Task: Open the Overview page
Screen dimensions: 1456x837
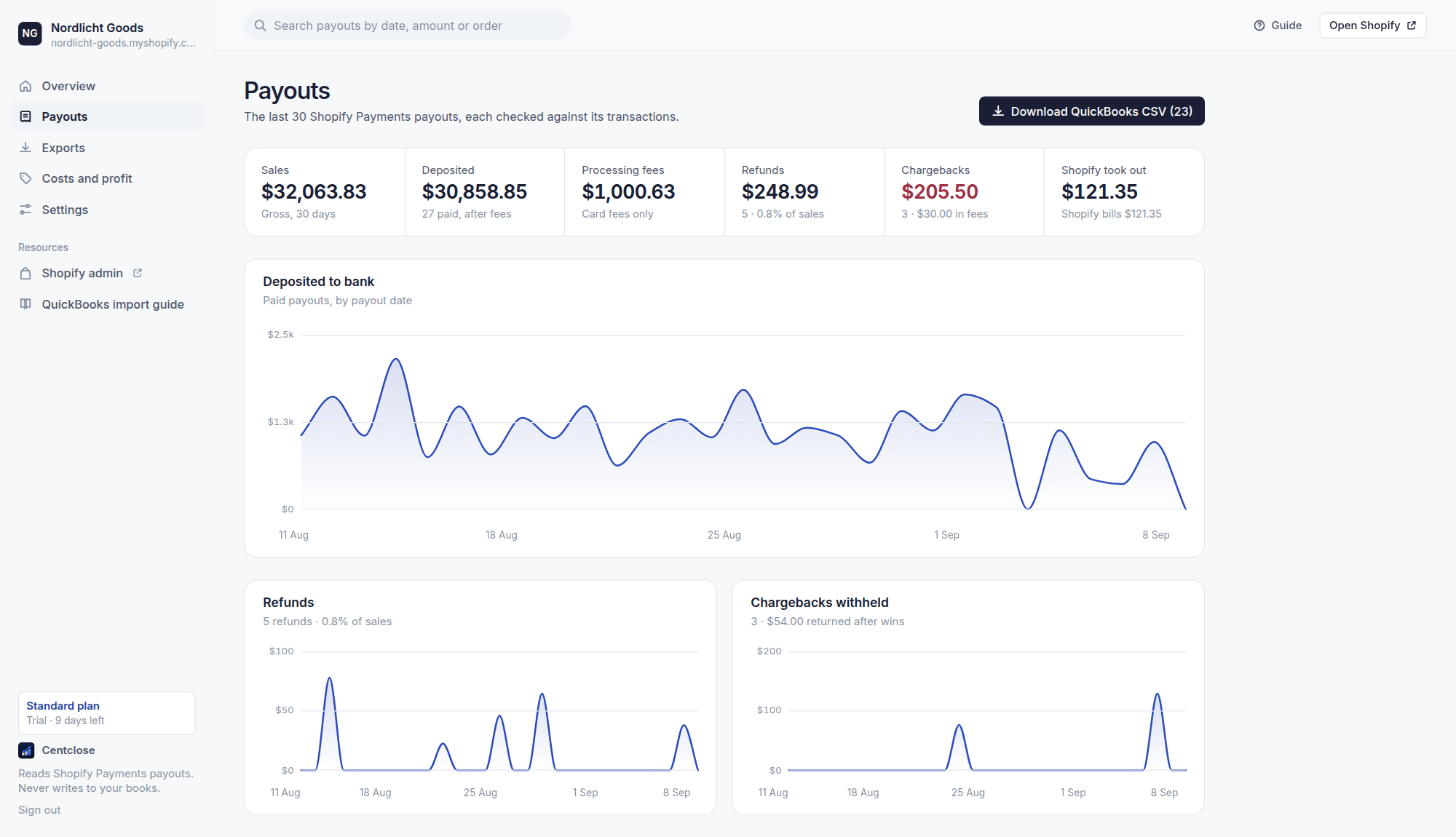Action: pyautogui.click(x=107, y=86)
